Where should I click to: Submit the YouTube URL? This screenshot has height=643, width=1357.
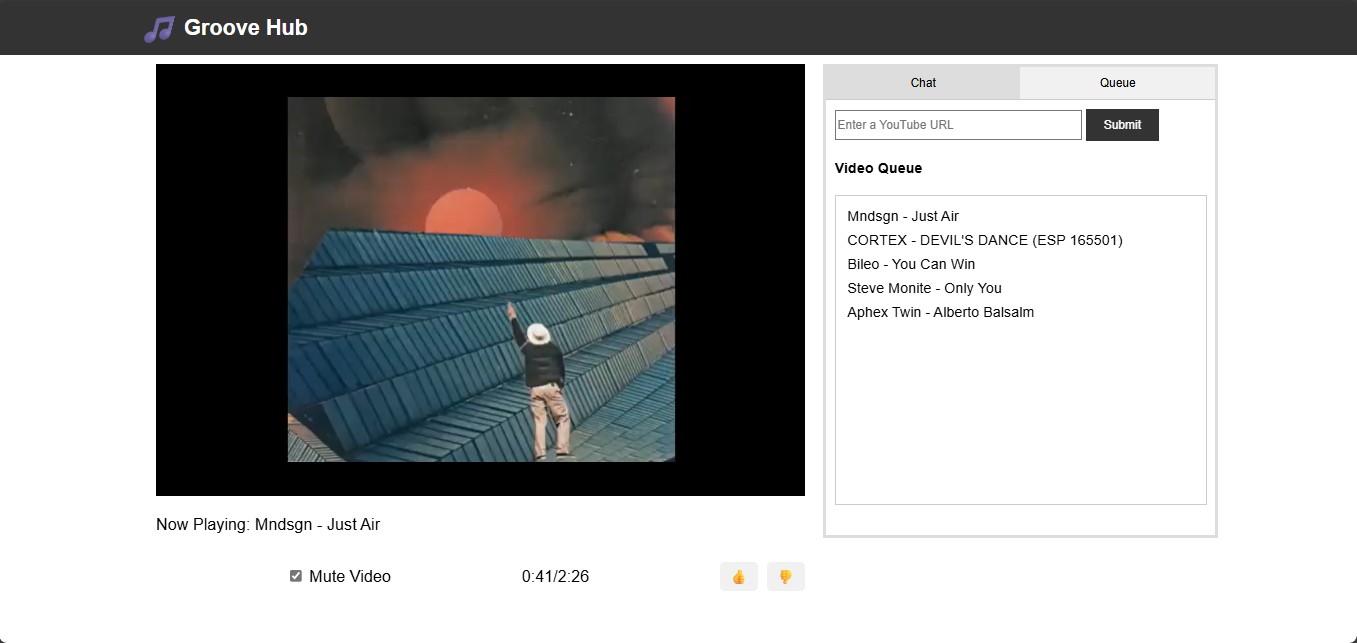pyautogui.click(x=1122, y=125)
